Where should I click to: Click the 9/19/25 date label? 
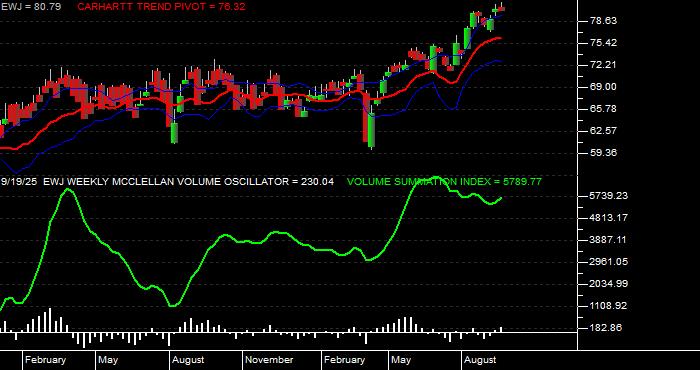coord(19,182)
